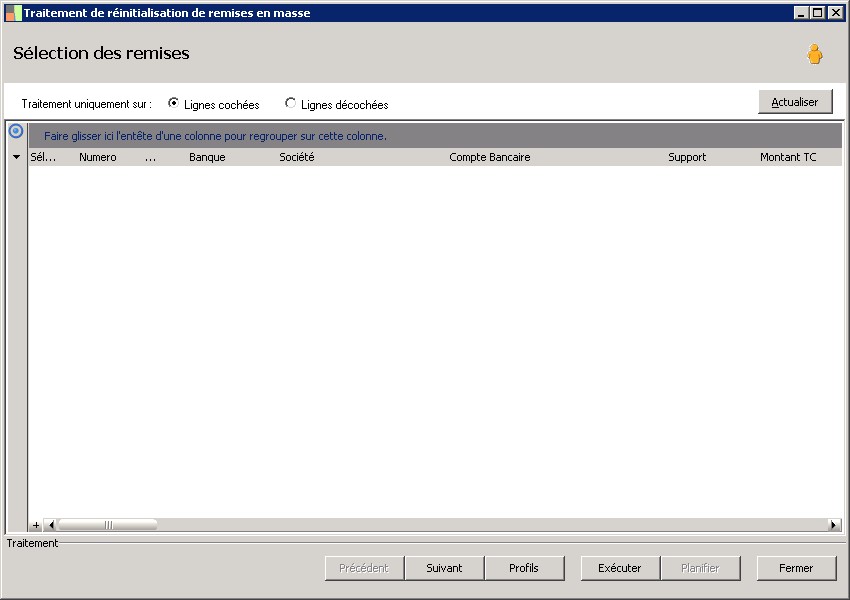Click the Planifier button

click(700, 568)
